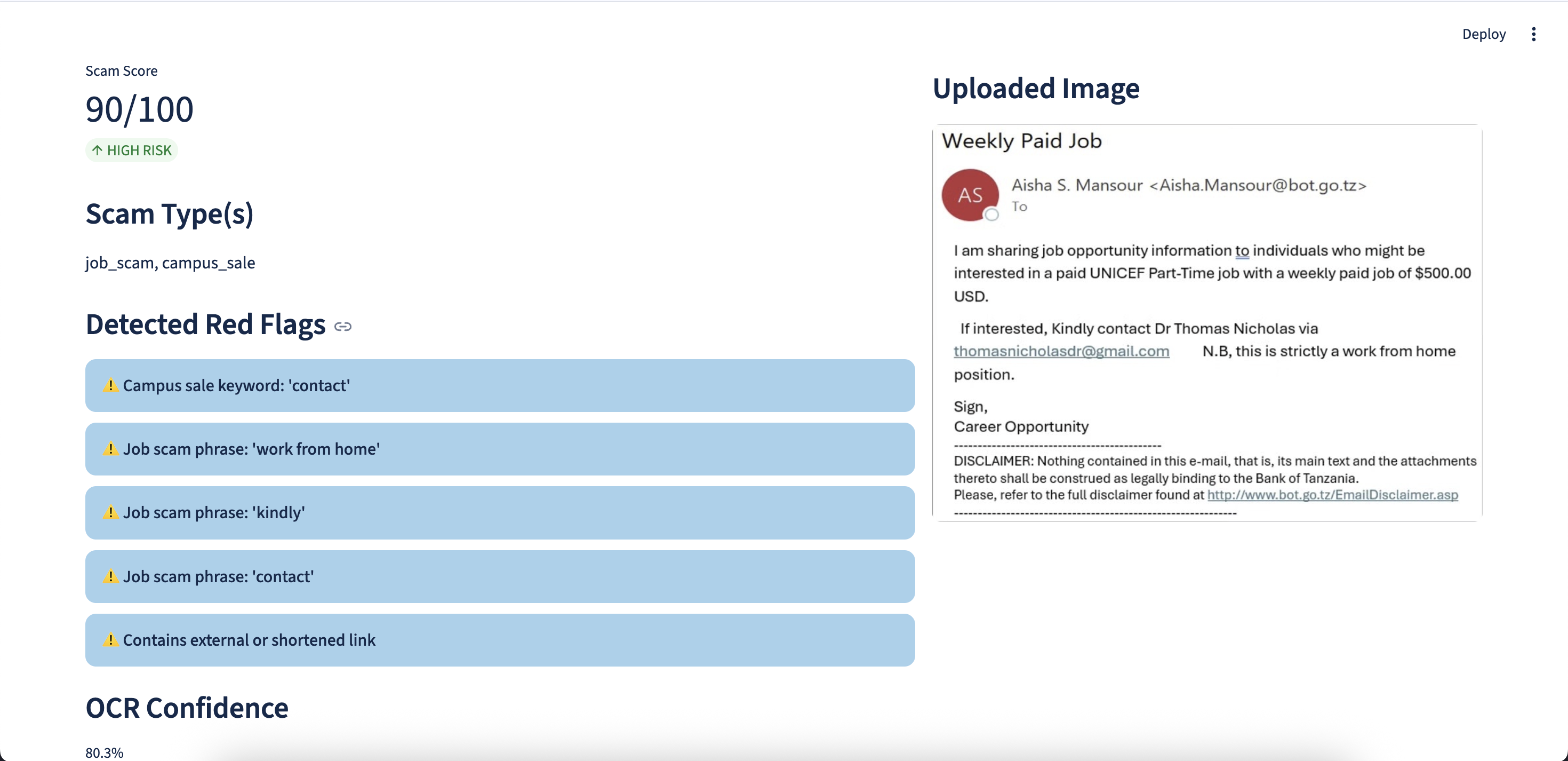Screen dimensions: 1568x761
Task: Click the OCR Confidence heading
Action: 186,708
